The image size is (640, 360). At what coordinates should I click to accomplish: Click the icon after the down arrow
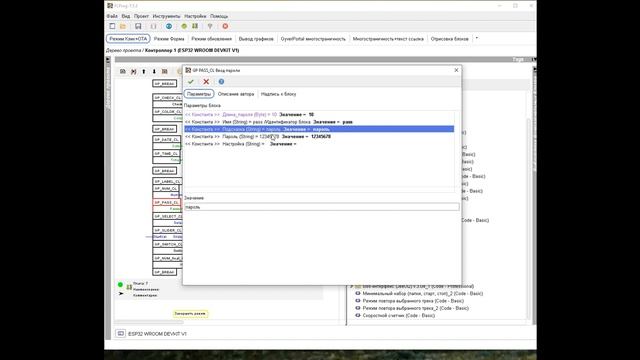click(164, 71)
